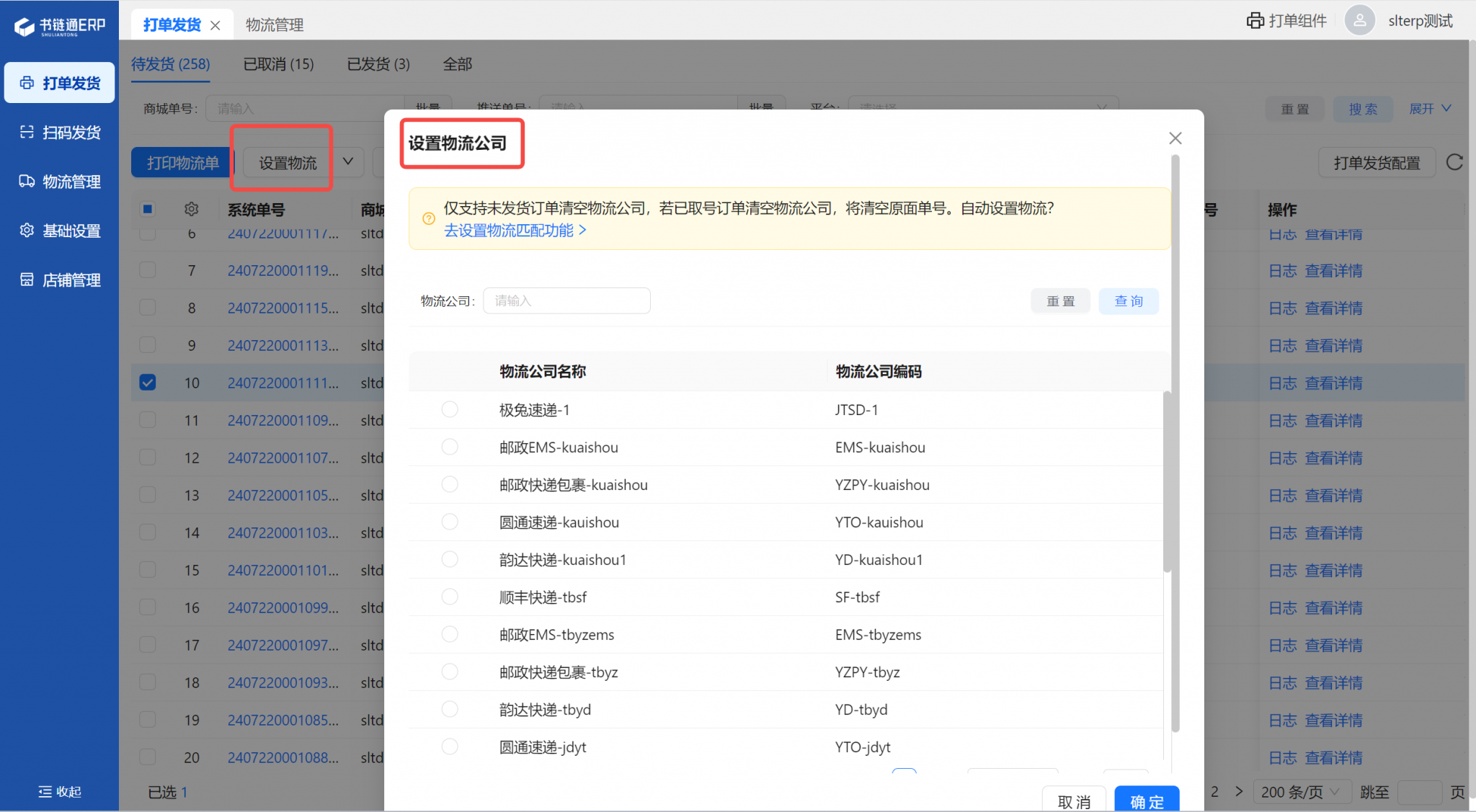The image size is (1476, 812).
Task: Click the 商城单号 input field
Action: (x=305, y=108)
